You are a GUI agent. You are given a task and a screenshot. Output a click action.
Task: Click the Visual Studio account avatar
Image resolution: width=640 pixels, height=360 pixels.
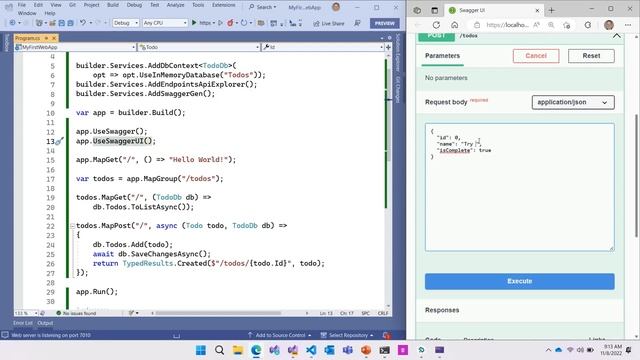[336, 7]
